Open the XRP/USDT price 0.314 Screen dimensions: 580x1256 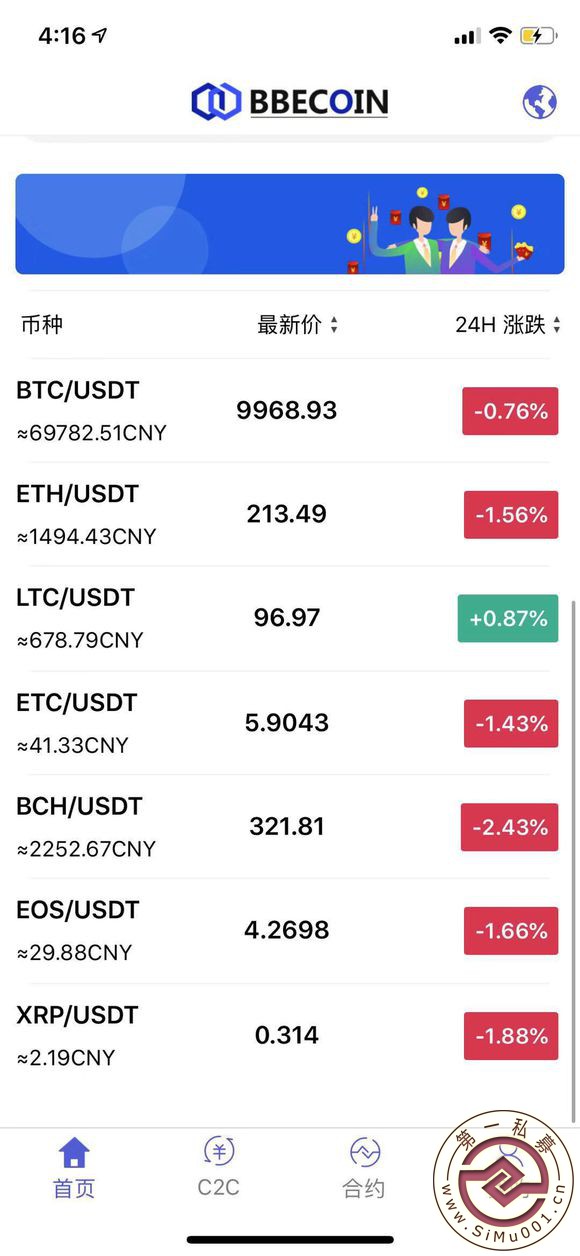click(x=287, y=1035)
